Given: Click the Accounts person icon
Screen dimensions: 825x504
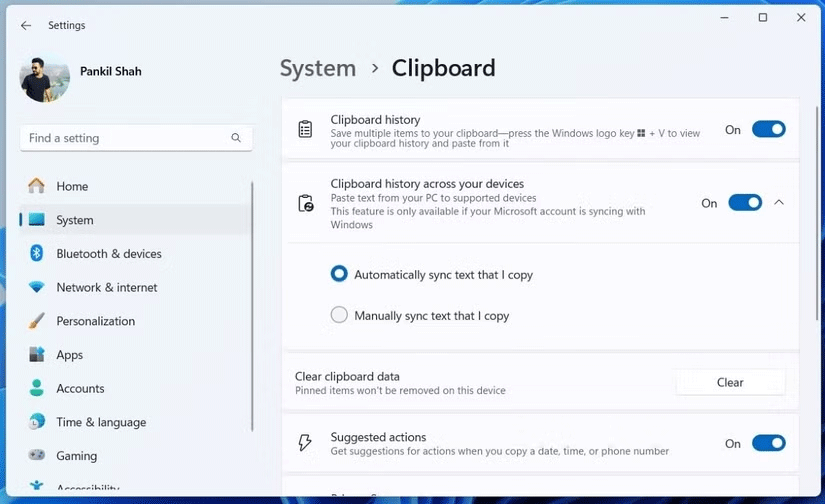Looking at the screenshot, I should point(36,388).
